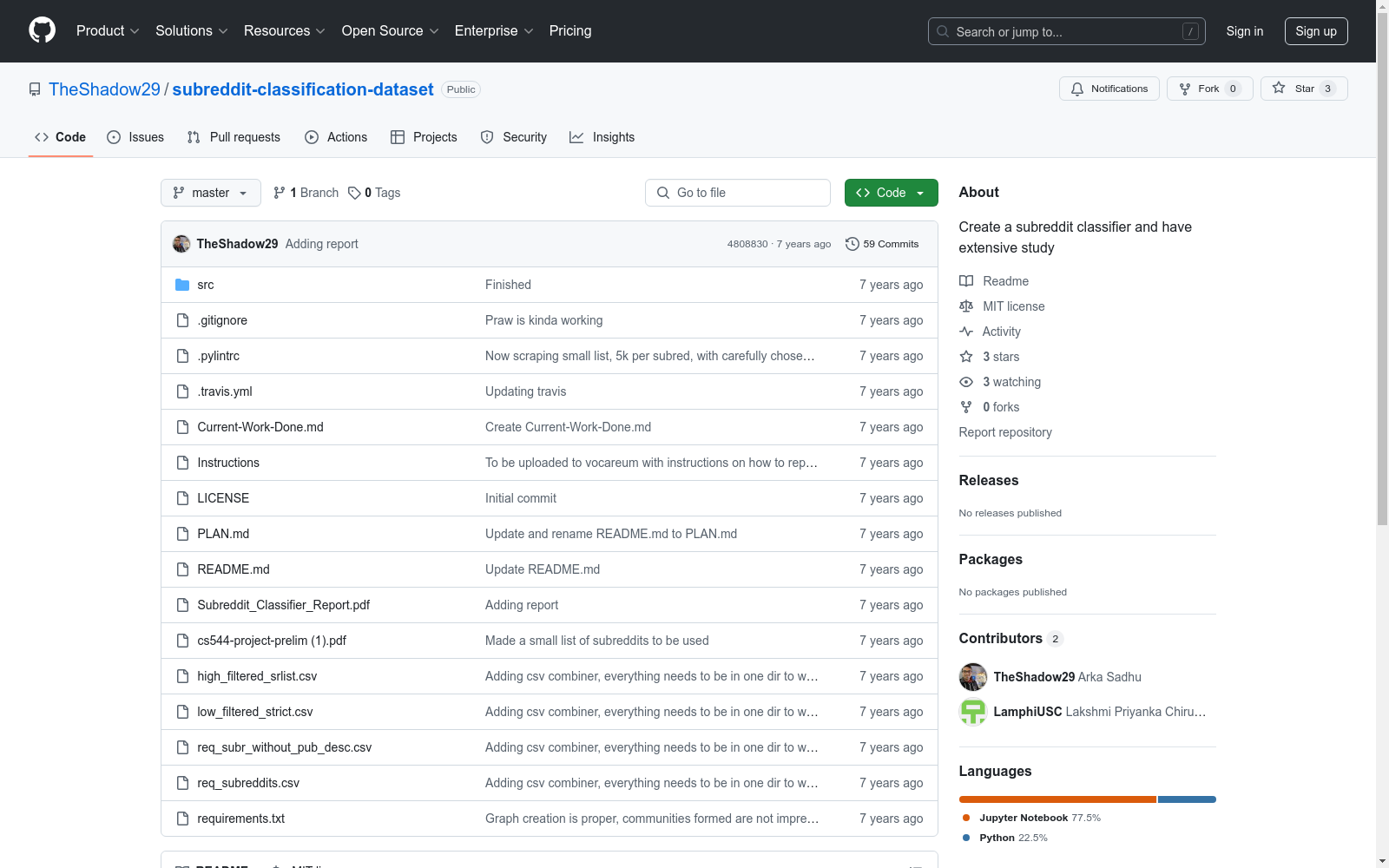1389x868 pixels.
Task: Switch to the Issues tab
Action: pyautogui.click(x=135, y=137)
